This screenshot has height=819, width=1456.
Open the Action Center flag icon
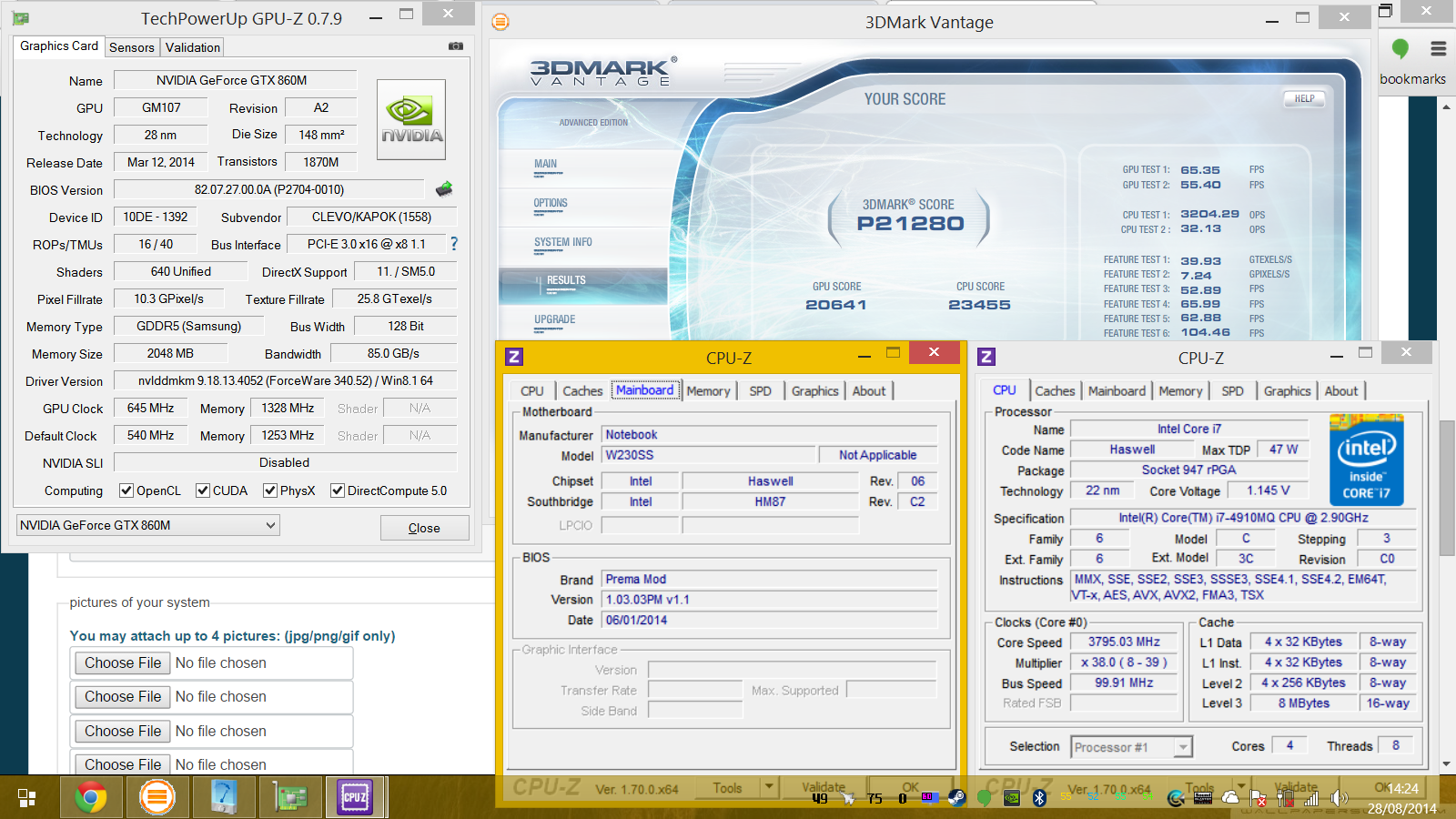click(x=1259, y=798)
